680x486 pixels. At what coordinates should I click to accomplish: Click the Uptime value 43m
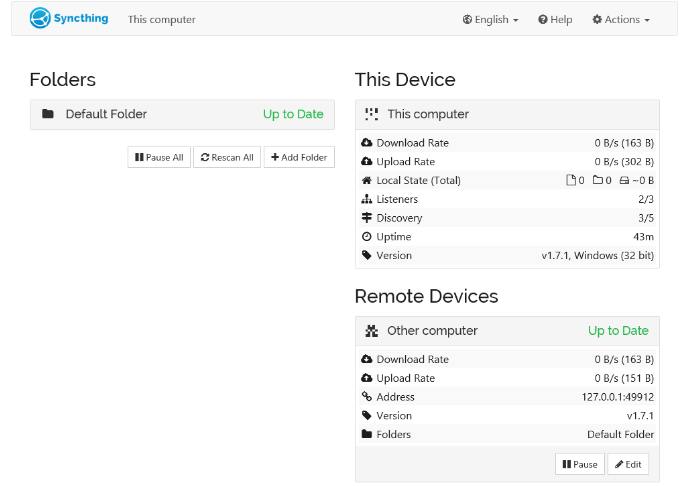tap(643, 237)
